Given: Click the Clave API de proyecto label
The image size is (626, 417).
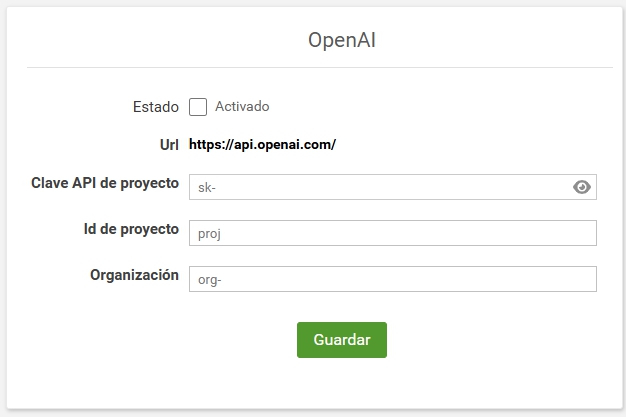Looking at the screenshot, I should 106,183.
